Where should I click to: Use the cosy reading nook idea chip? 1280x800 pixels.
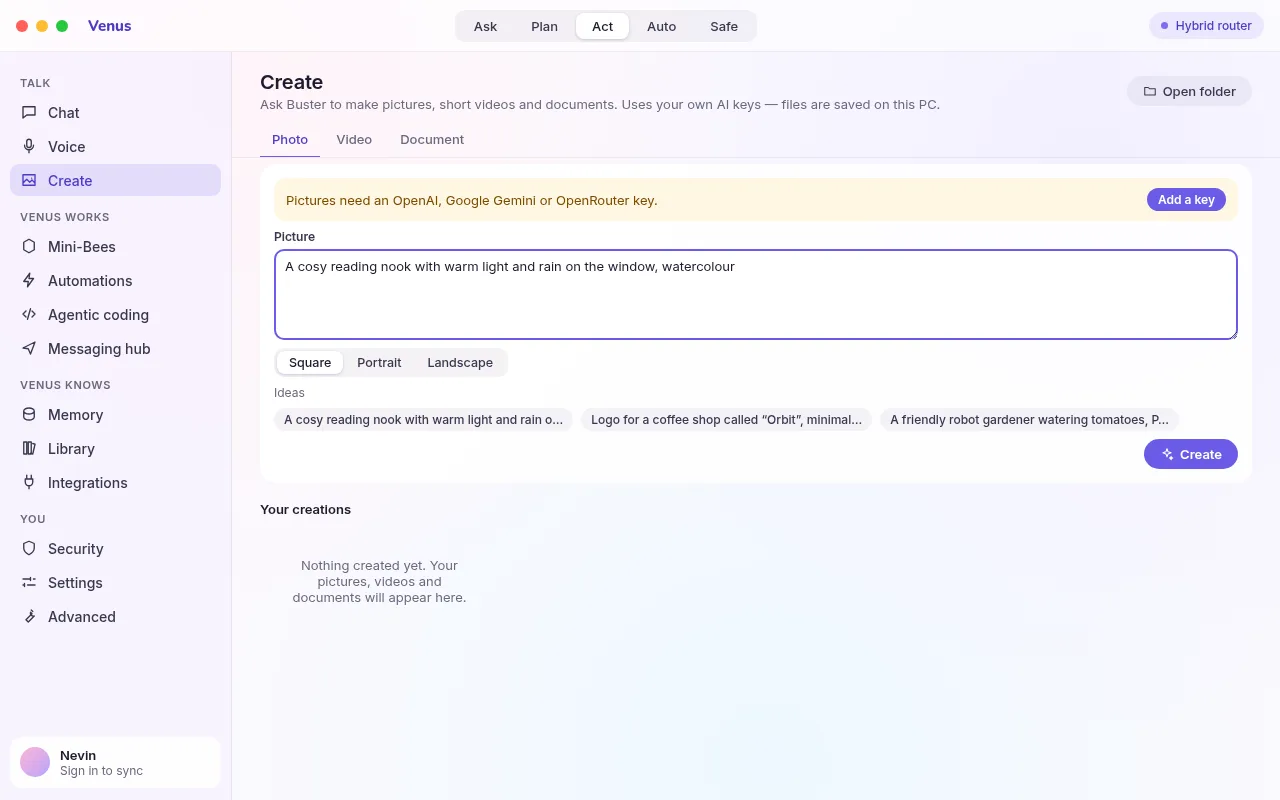click(x=423, y=420)
